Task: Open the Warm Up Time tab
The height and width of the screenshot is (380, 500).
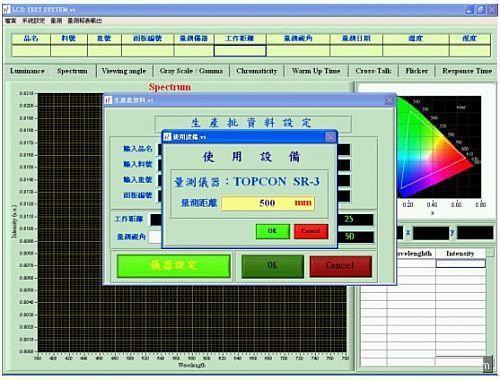Action: click(x=316, y=71)
